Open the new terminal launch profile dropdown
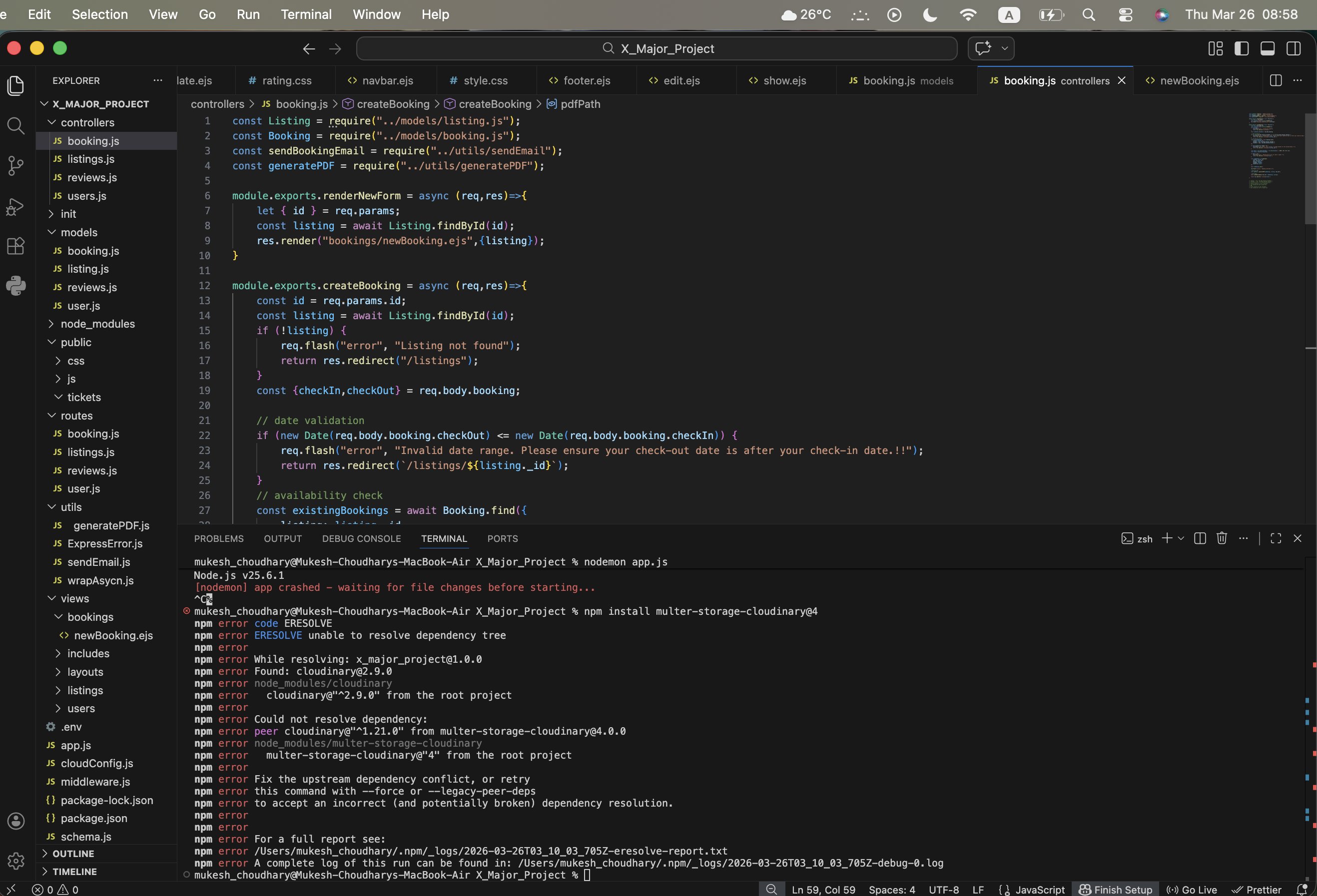 (1181, 538)
